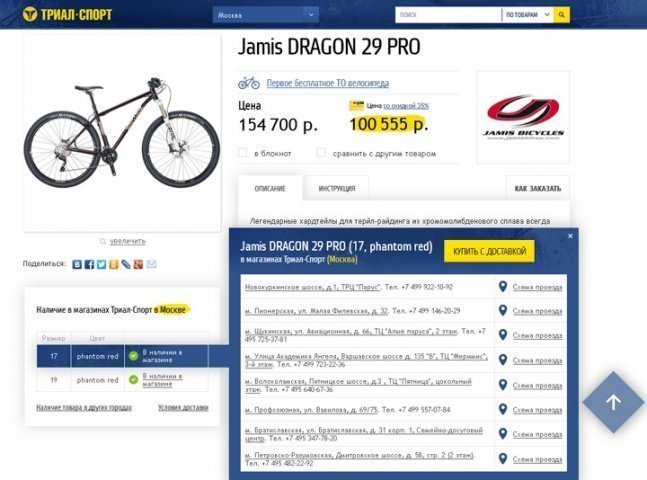Share by email envelope icon
This screenshot has height=480, width=647.
(x=151, y=264)
